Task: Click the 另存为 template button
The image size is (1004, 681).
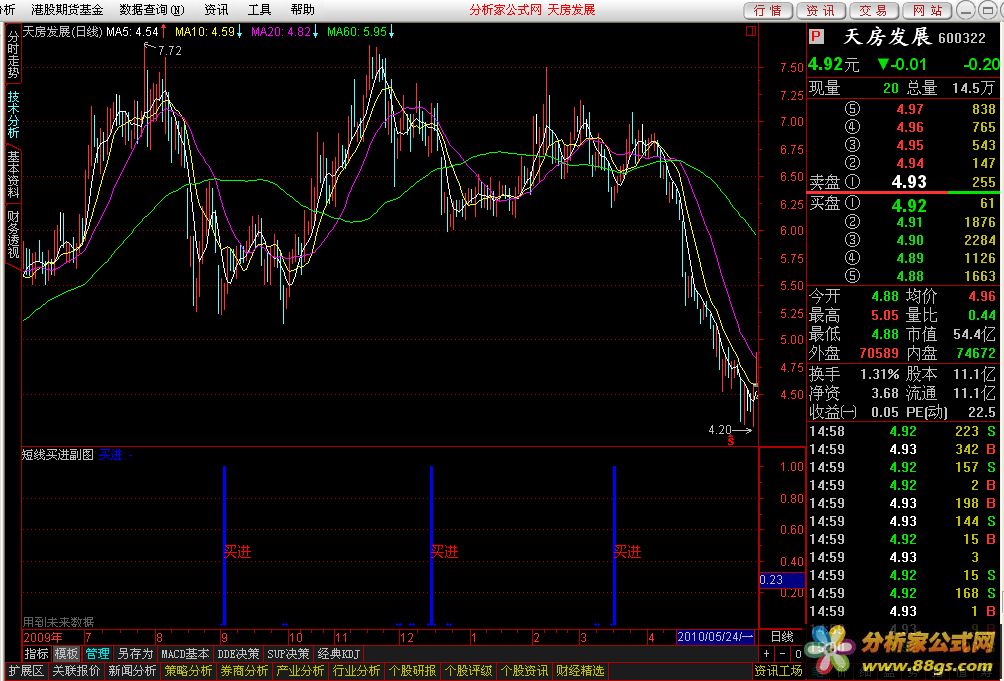Action: tap(135, 653)
